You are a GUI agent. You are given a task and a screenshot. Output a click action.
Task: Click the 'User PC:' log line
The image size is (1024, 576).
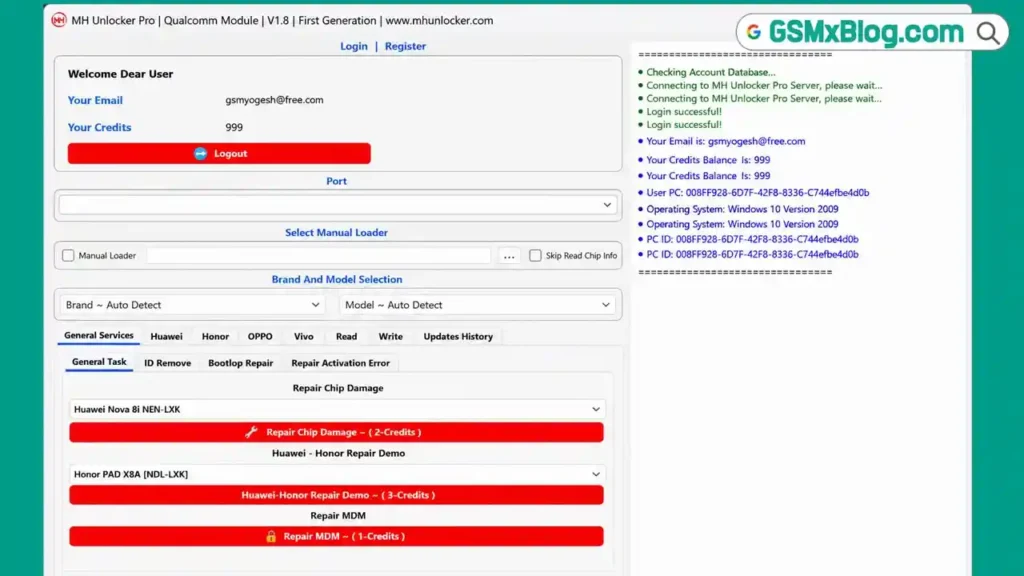pyautogui.click(x=758, y=193)
